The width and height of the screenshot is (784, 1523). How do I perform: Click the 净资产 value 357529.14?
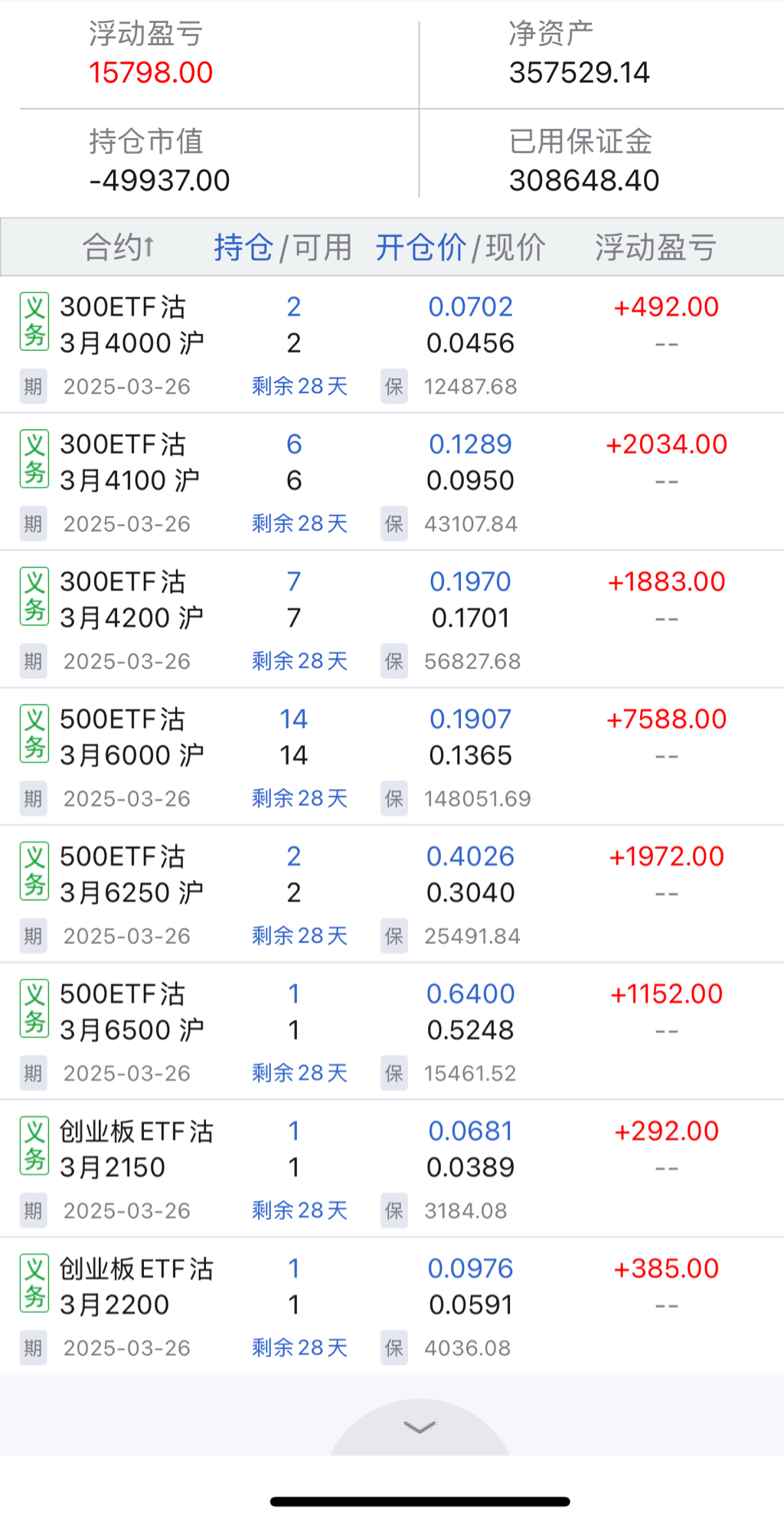[x=579, y=73]
